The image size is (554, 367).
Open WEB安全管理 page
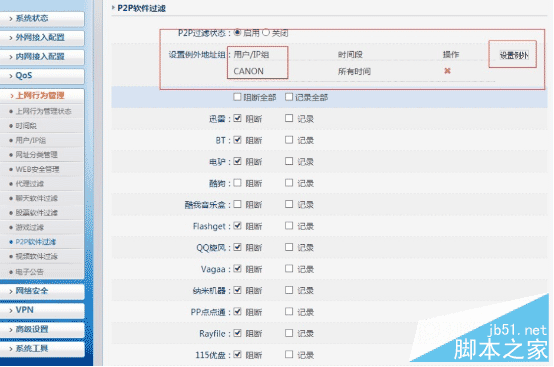[37, 169]
